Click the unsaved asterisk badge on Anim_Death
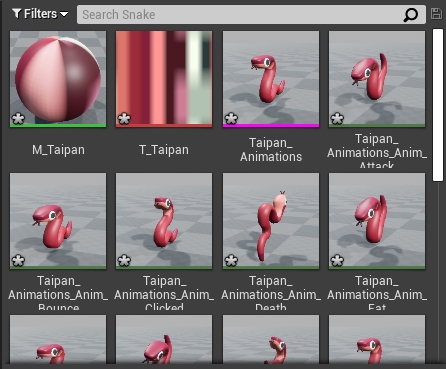The width and height of the screenshot is (446, 369). point(231,261)
